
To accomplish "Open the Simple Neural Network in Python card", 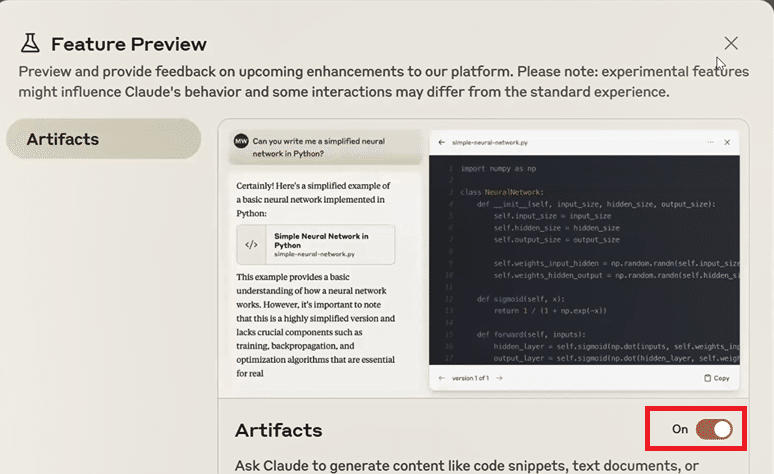I will (x=315, y=244).
